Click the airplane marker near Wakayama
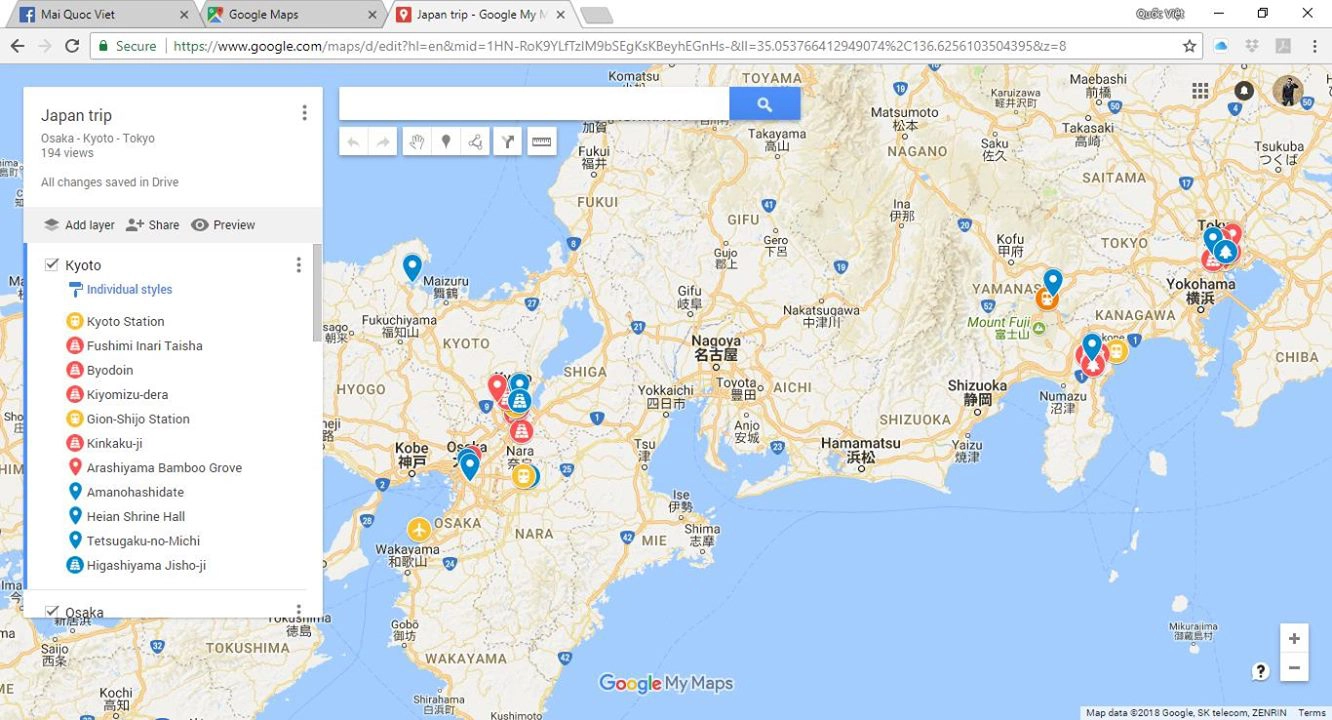The image size is (1332, 720). pos(419,529)
